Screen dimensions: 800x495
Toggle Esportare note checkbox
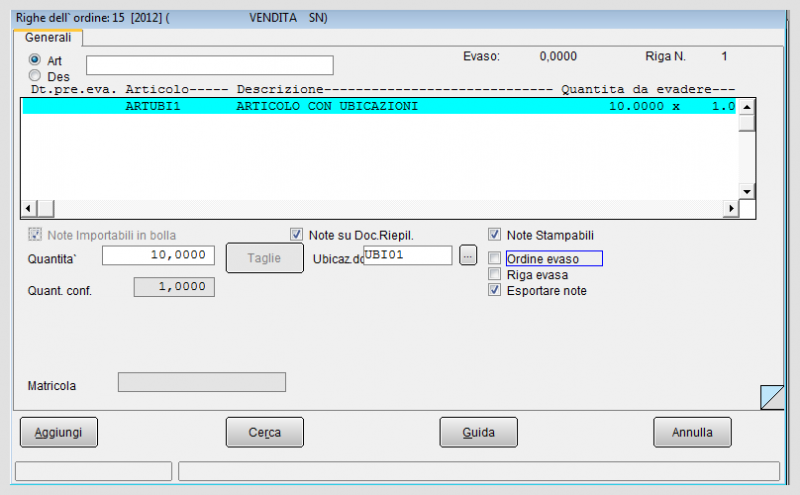pyautogui.click(x=494, y=290)
